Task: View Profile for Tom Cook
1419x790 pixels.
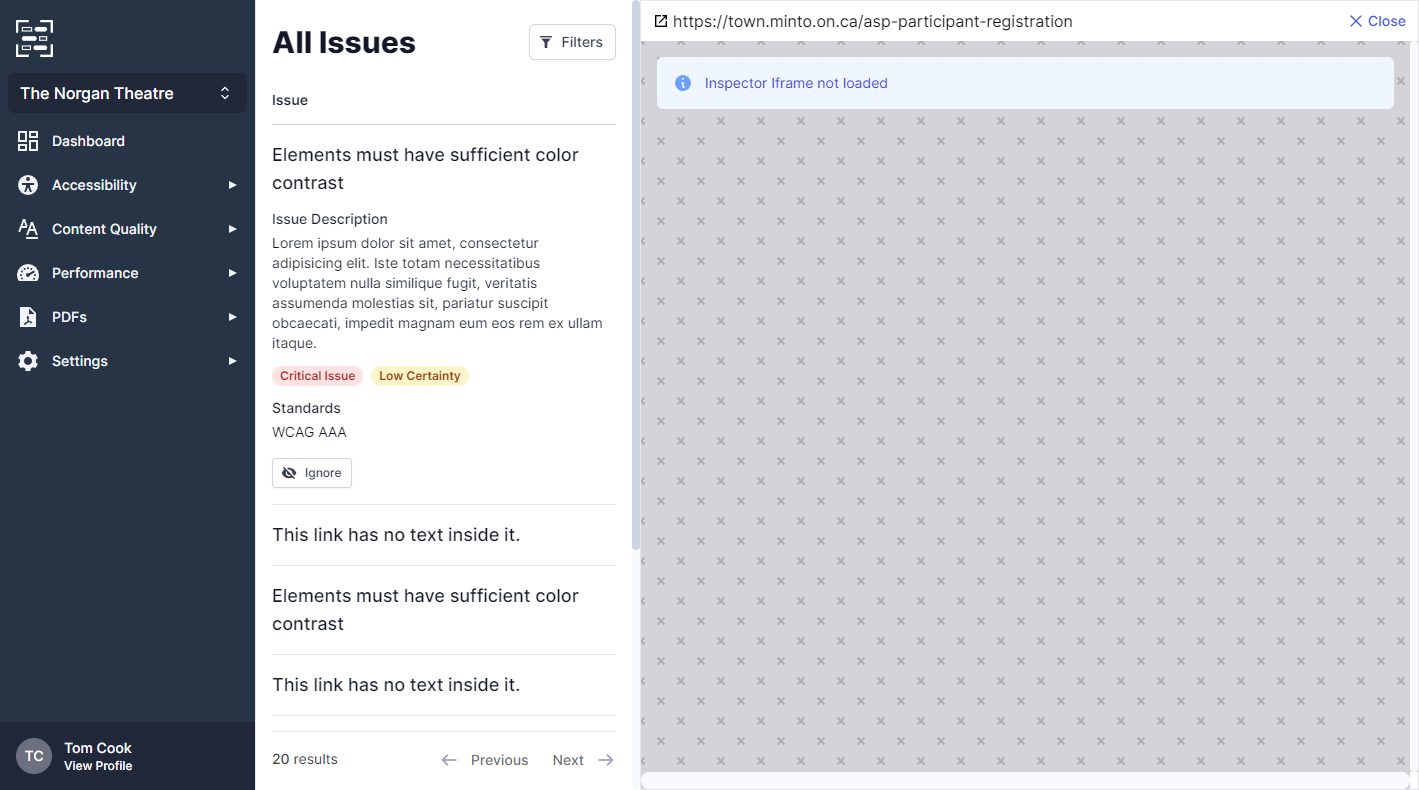Action: [x=98, y=766]
